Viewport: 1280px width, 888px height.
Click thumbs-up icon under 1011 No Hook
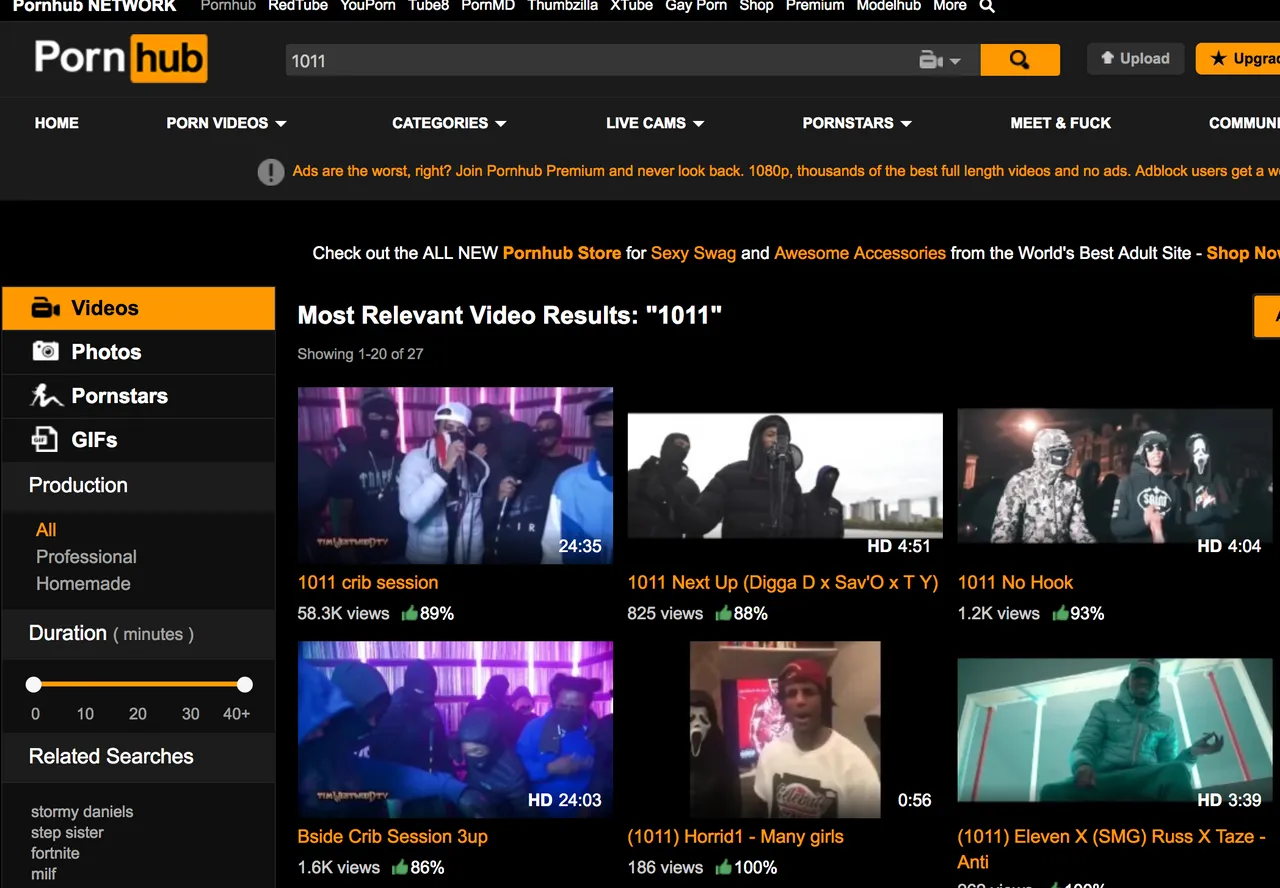pyautogui.click(x=1060, y=613)
